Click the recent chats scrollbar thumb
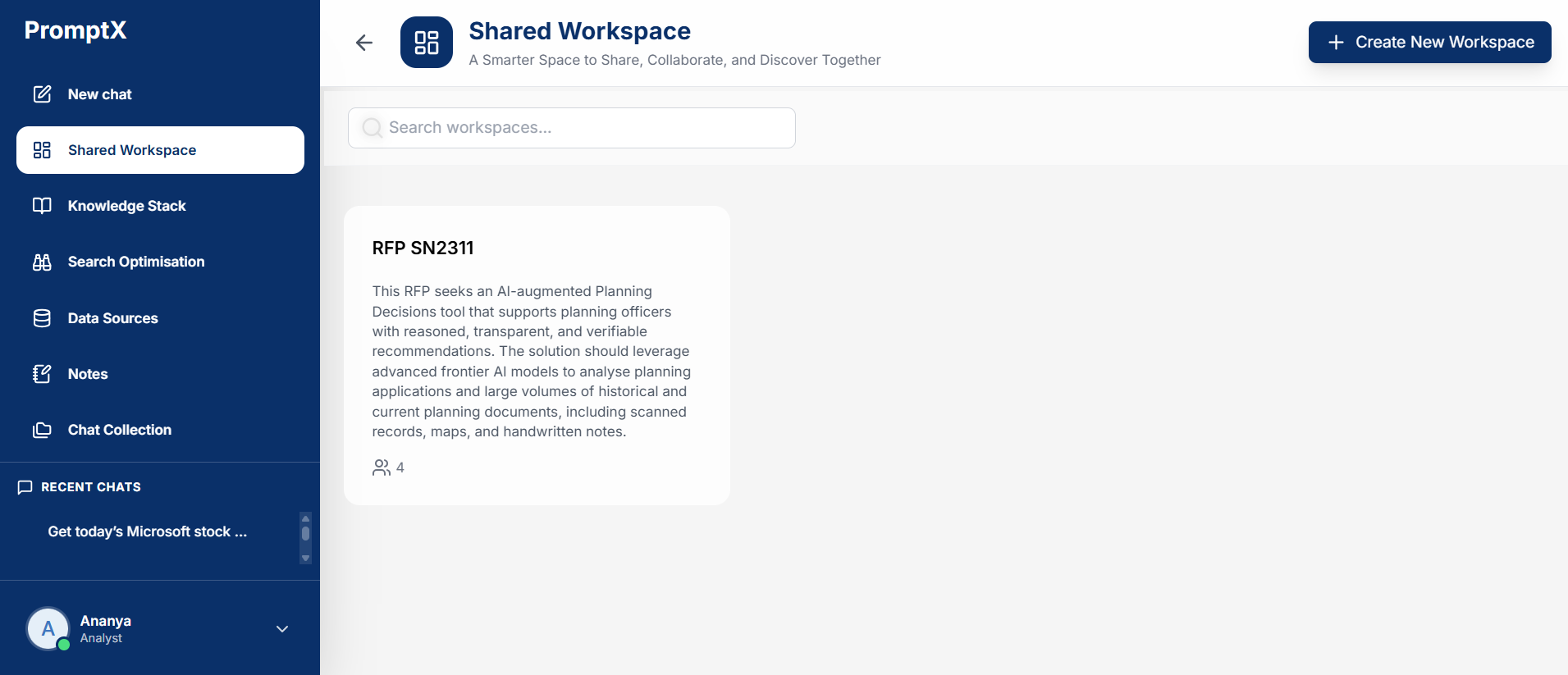 click(x=305, y=533)
